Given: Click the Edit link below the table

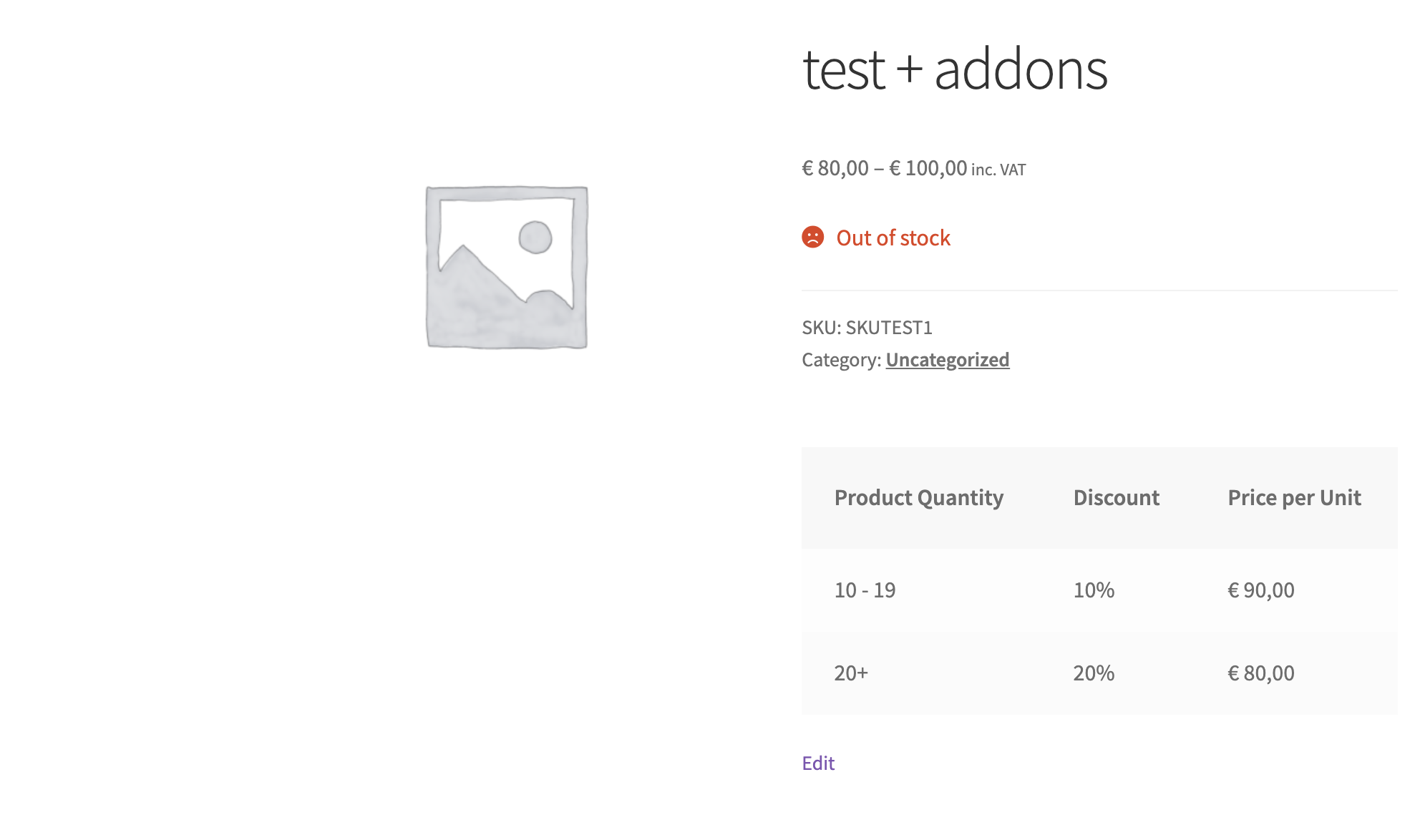Looking at the screenshot, I should tap(818, 763).
